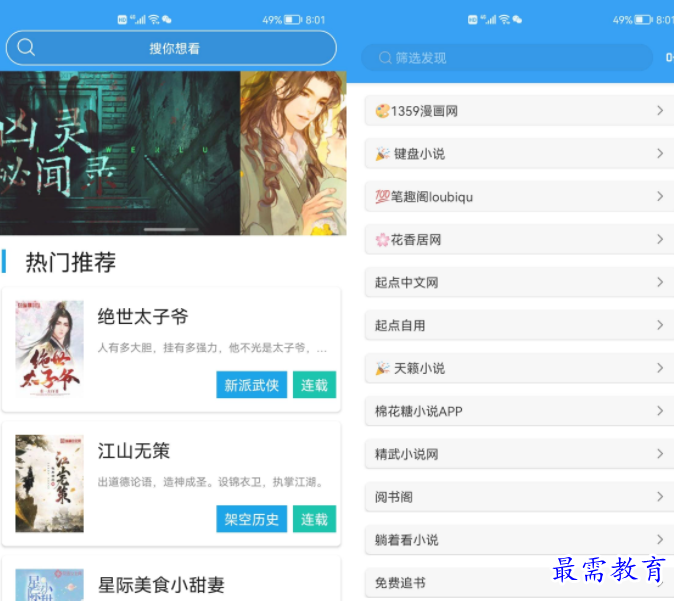Tap the left screen's battery status icon

293,20
